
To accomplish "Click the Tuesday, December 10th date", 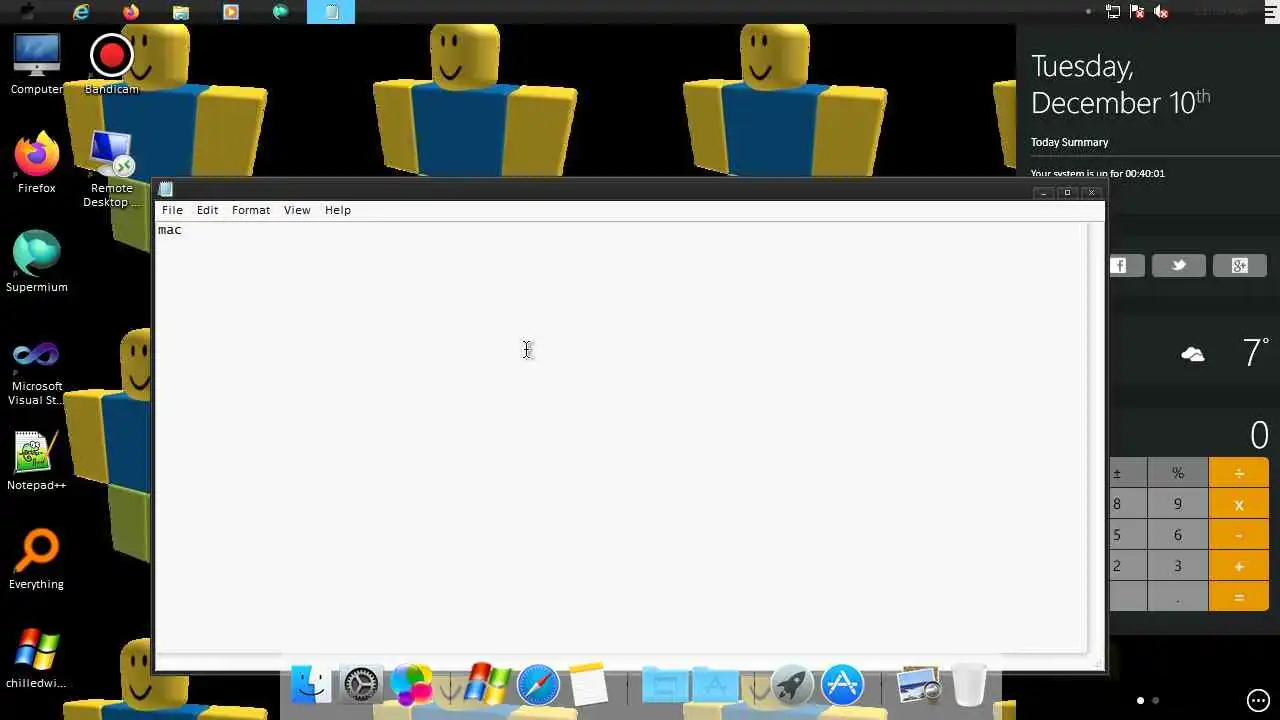I will [1120, 84].
